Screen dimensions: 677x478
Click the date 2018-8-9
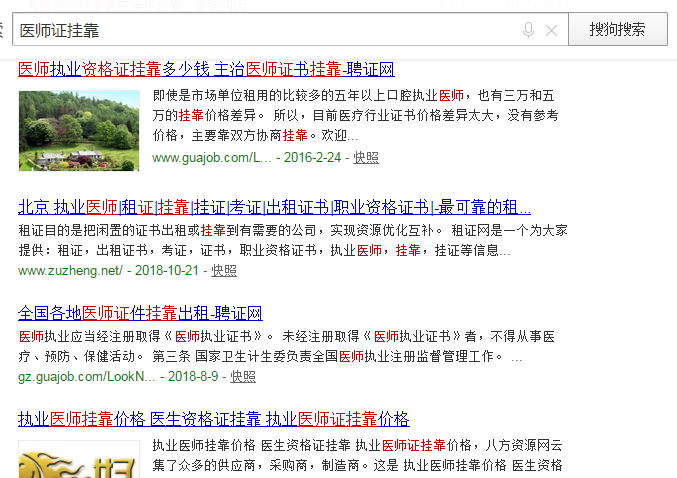pyautogui.click(x=193, y=377)
